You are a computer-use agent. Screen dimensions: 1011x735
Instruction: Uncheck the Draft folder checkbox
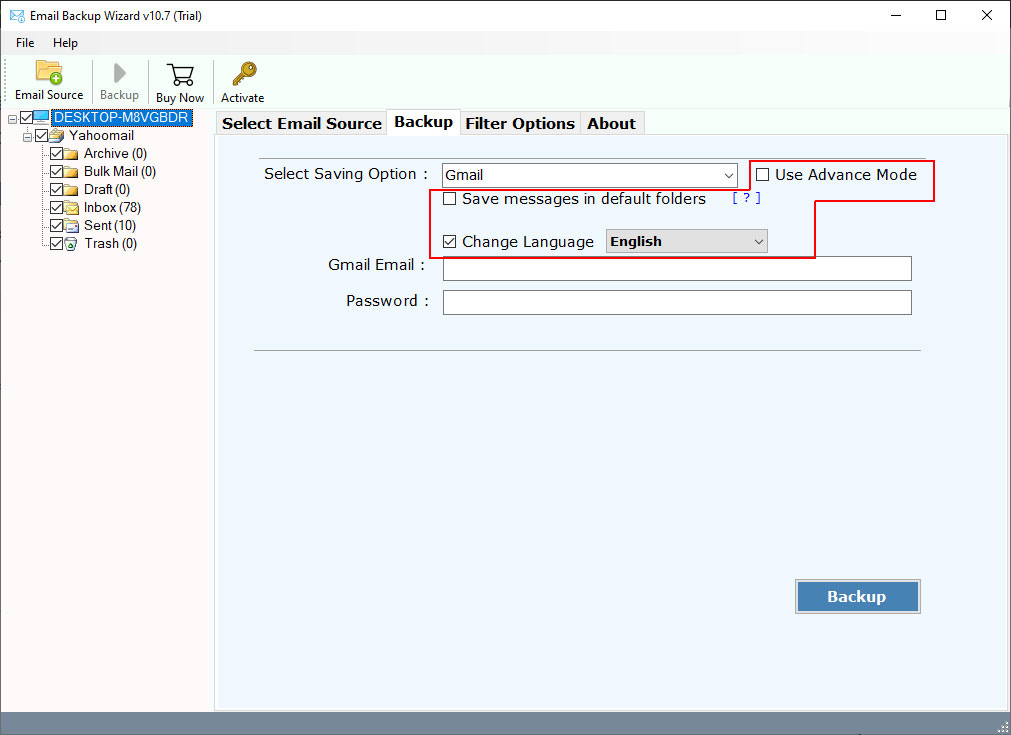(57, 190)
